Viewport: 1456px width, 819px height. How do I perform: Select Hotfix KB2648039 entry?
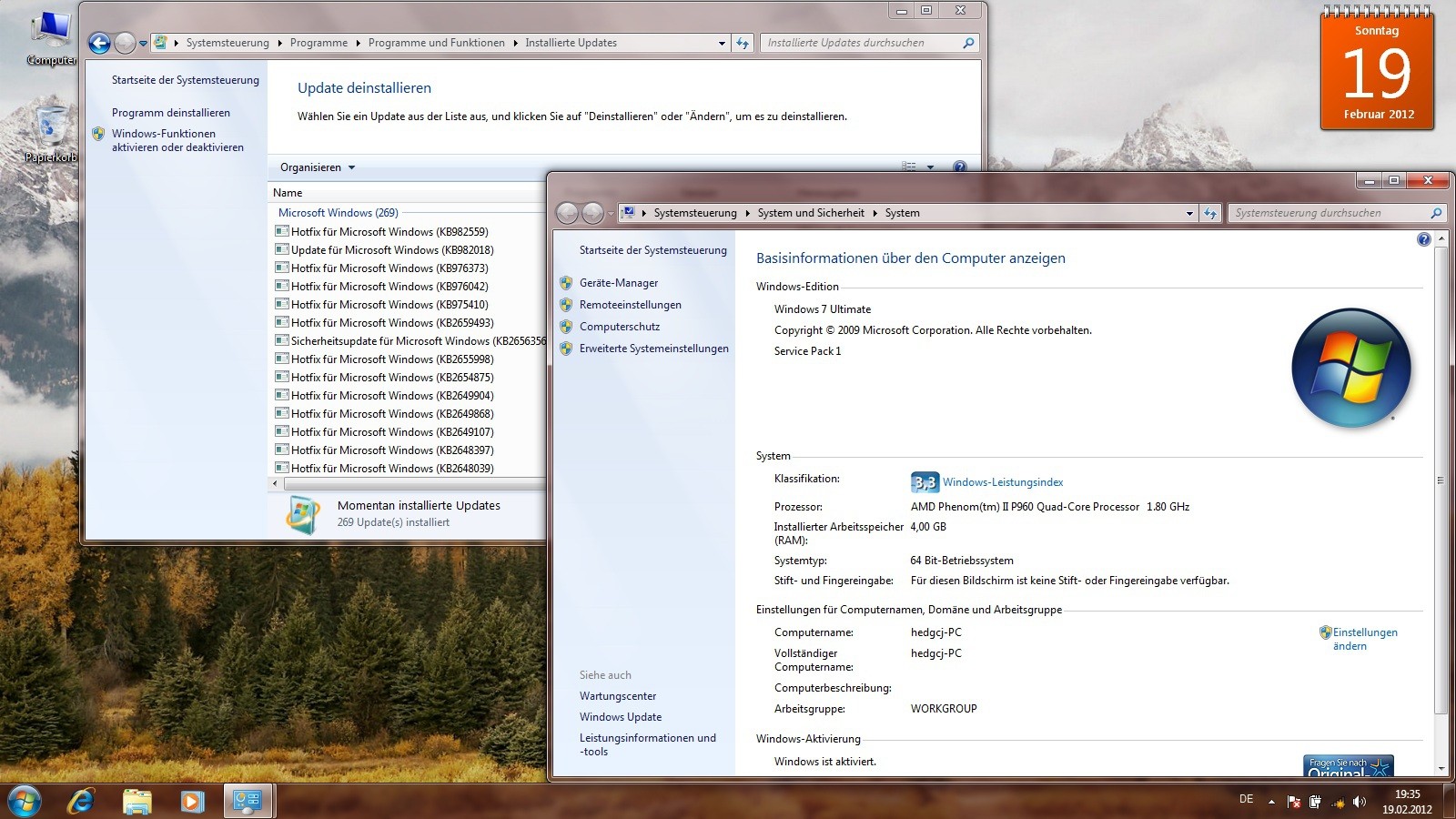(392, 469)
